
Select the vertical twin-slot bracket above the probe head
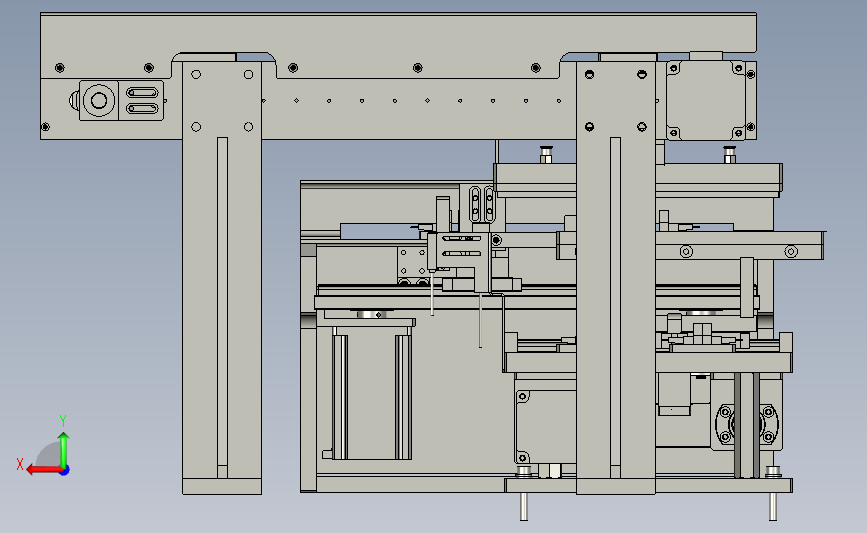(482, 204)
